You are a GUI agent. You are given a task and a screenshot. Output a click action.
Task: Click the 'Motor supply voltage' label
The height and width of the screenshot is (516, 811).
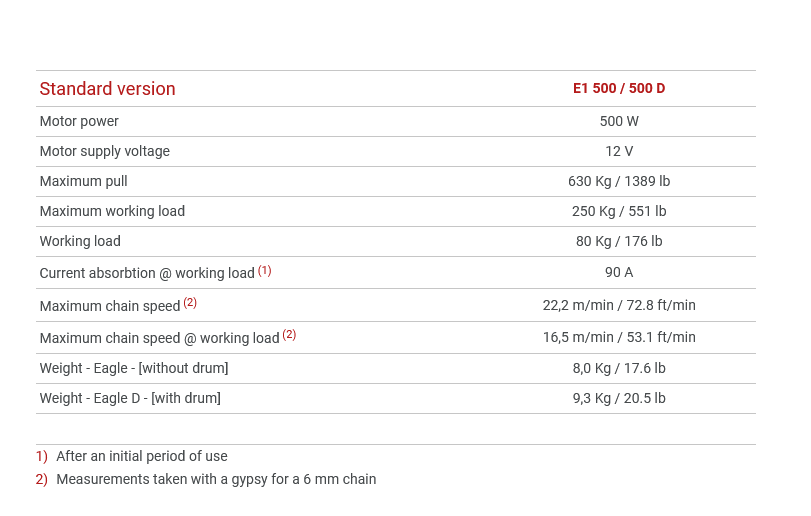(104, 152)
